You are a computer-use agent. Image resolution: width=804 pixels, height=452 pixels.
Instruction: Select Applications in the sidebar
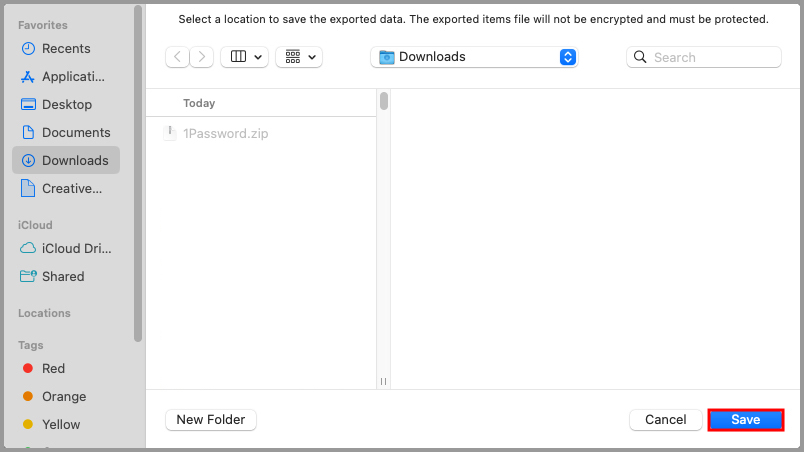coord(72,76)
